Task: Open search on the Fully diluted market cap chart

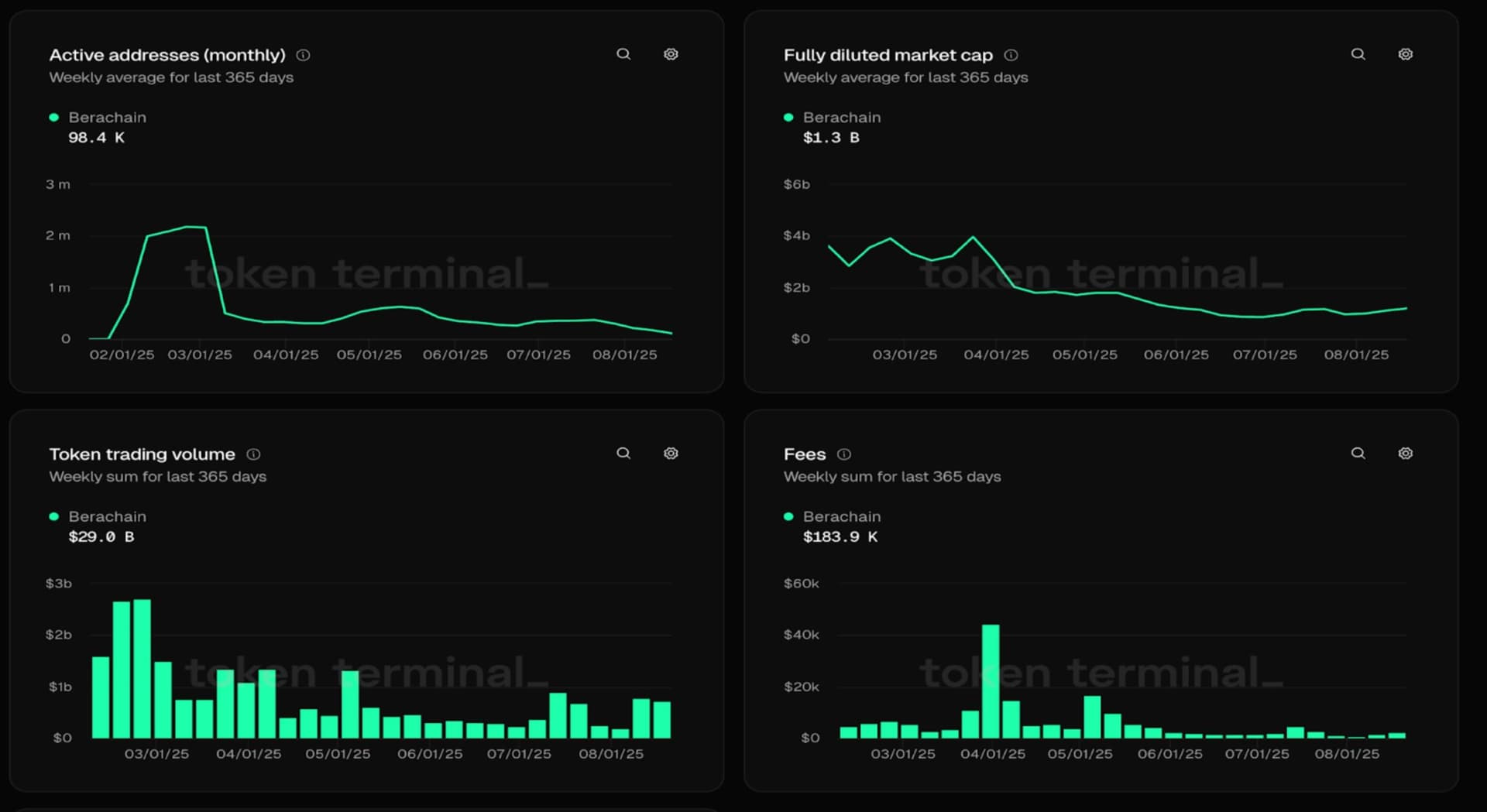Action: pos(1358,53)
